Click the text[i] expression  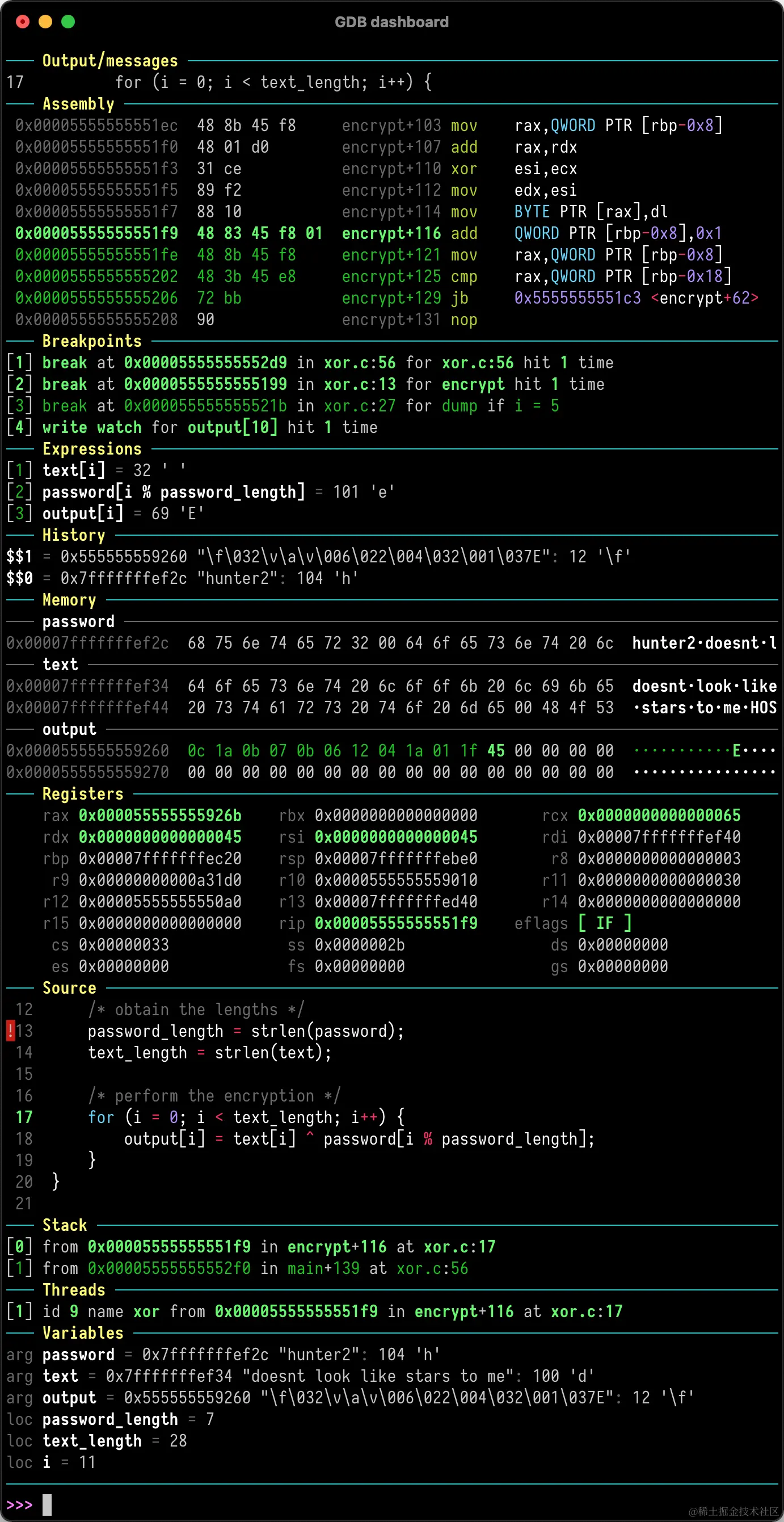(74, 470)
